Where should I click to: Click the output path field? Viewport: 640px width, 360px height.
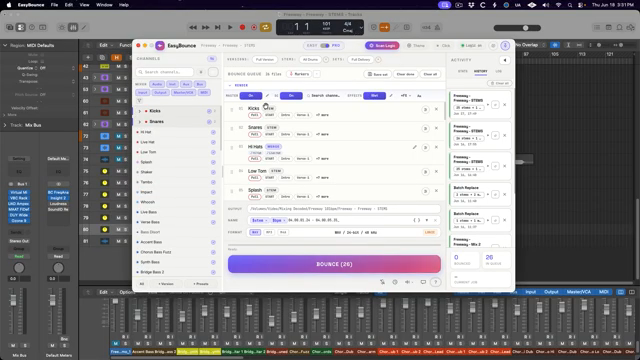click(x=344, y=209)
